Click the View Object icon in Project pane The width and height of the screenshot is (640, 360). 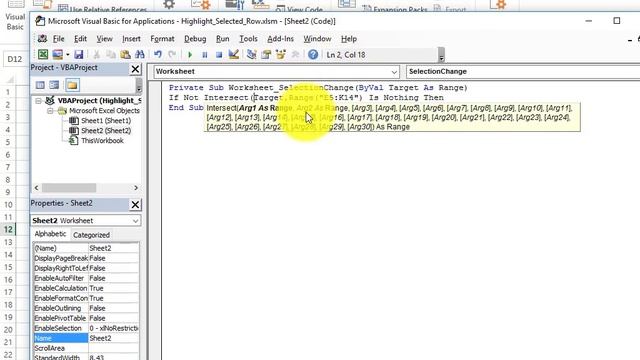tap(54, 85)
